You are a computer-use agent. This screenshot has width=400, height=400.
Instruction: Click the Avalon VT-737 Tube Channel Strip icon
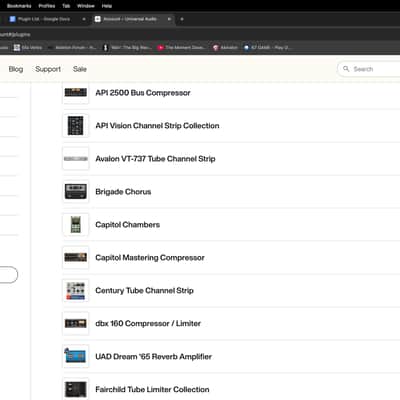tap(76, 159)
